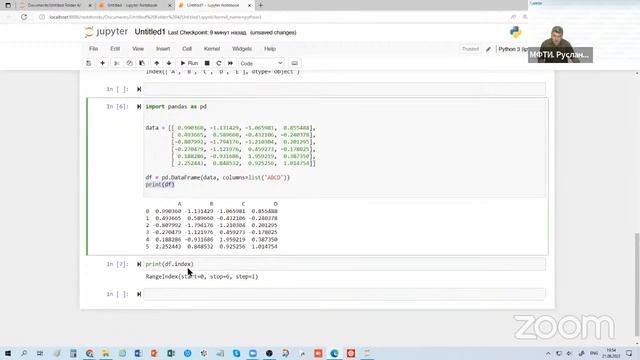The width and height of the screenshot is (640, 360).
Task: Rename the notebook via the Untitled1 title
Action: pos(150,32)
